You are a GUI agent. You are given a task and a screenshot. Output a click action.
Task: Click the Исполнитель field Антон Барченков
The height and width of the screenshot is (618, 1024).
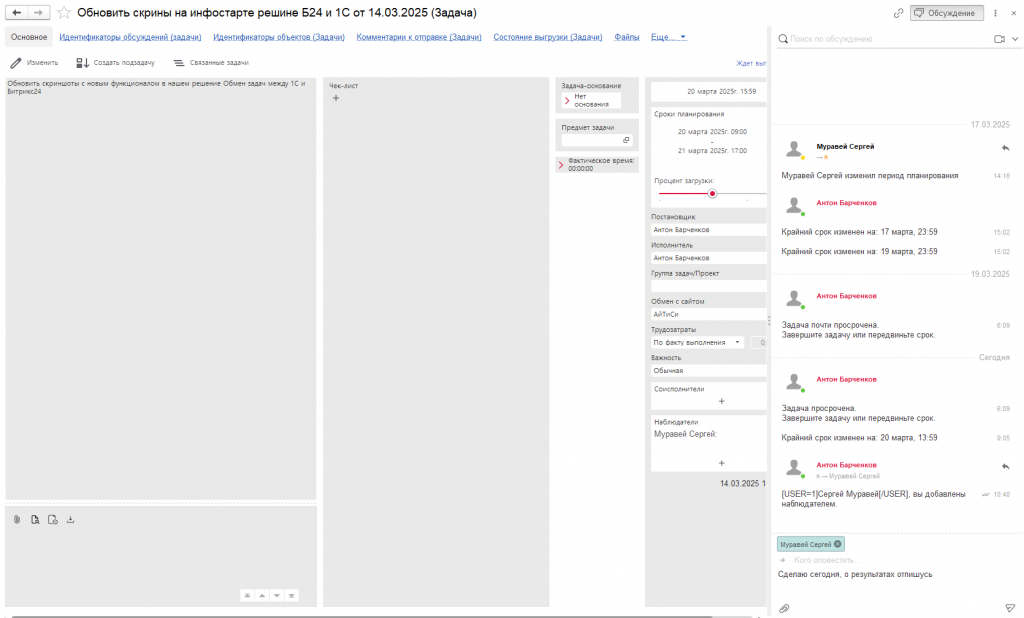[708, 258]
